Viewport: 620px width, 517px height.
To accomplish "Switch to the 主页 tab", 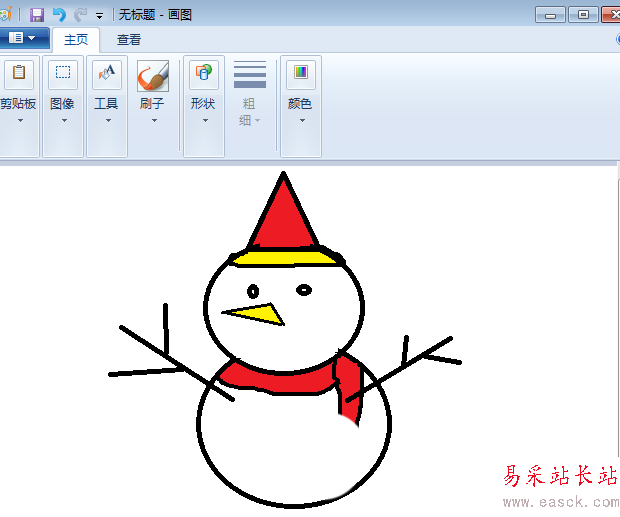I will point(76,40).
